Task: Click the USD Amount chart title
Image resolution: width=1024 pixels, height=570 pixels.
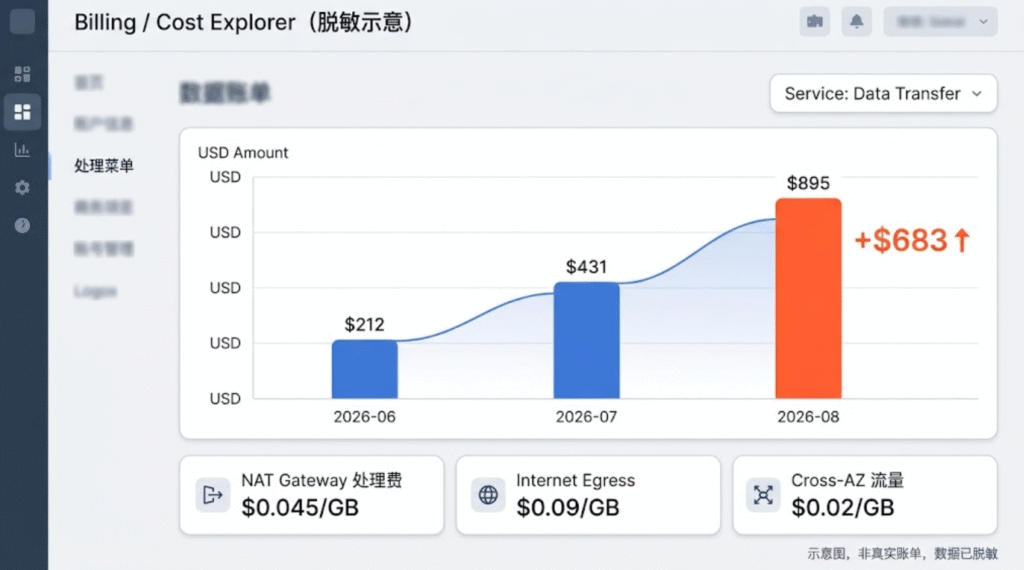Action: [243, 153]
